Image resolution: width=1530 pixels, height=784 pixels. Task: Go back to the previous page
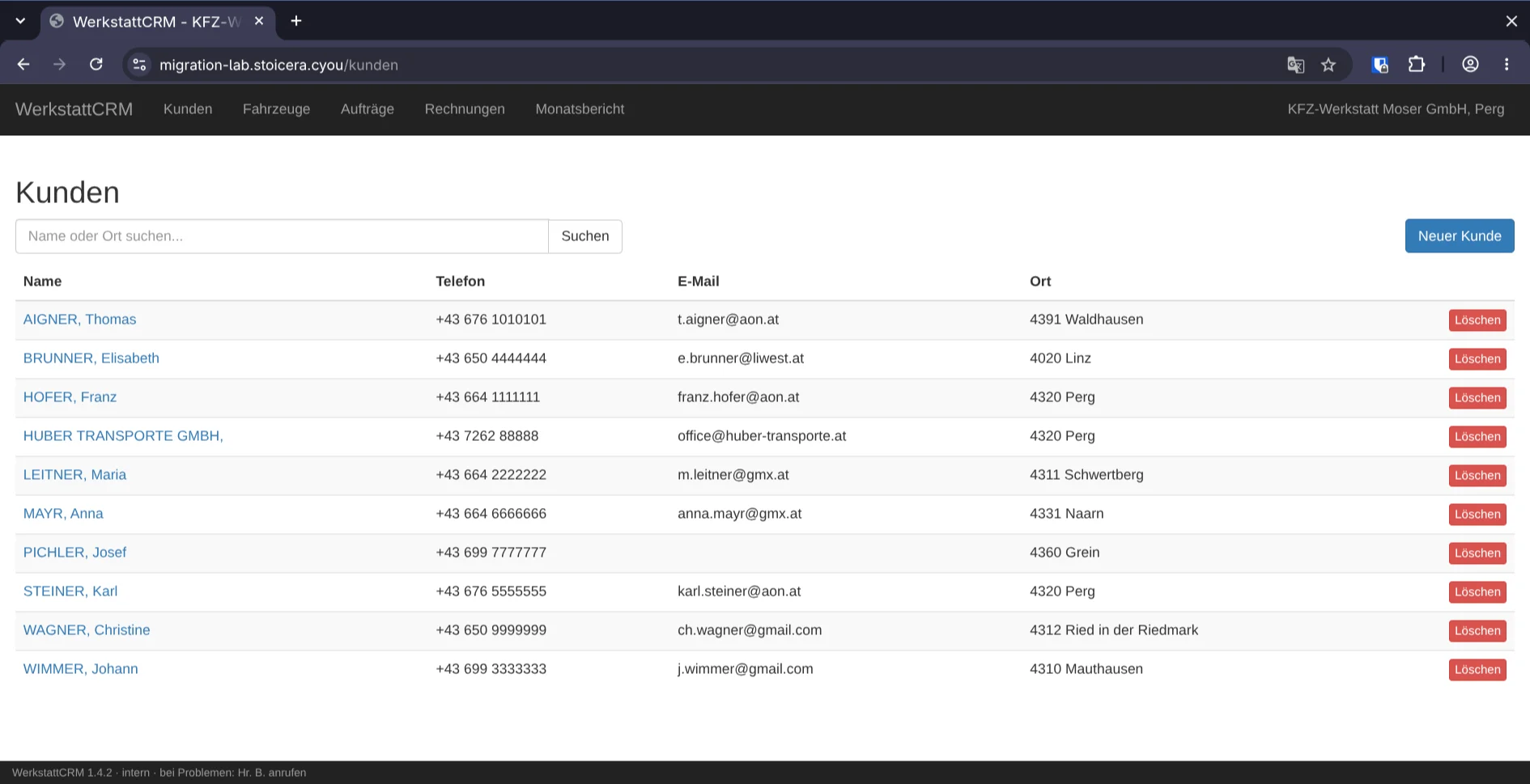[23, 65]
